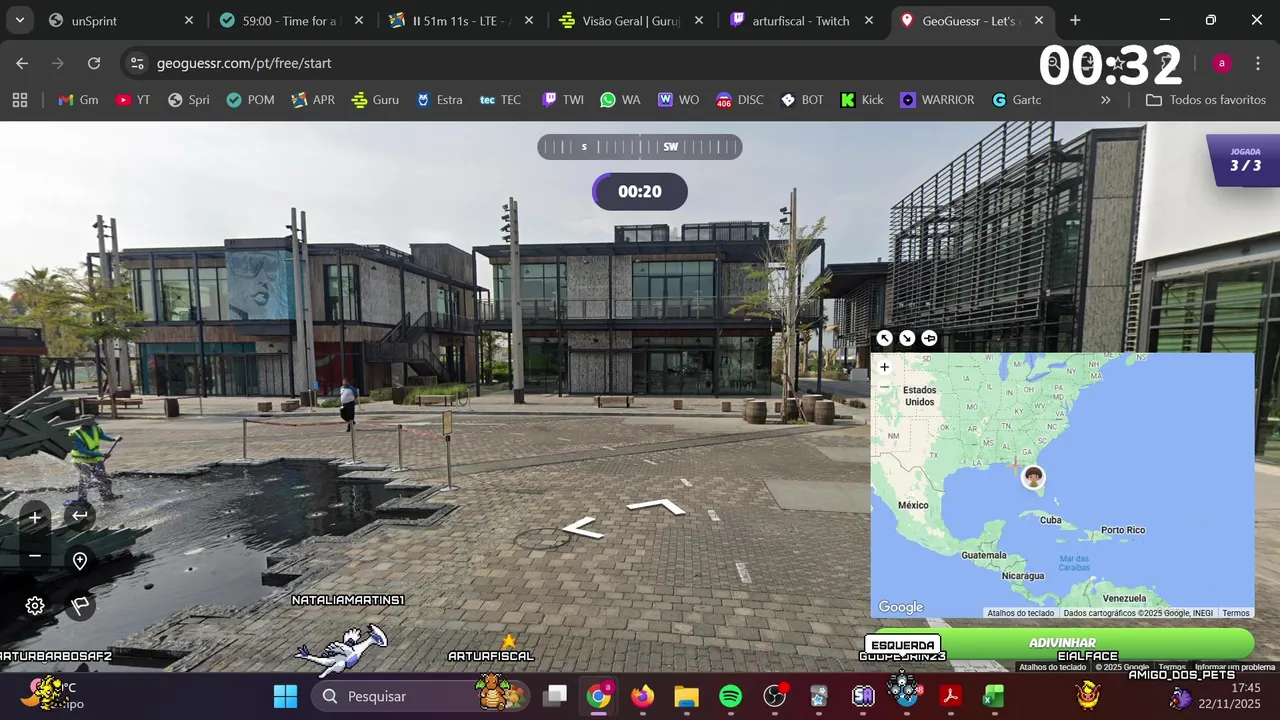Open Spotify from the taskbar
The image size is (1280, 720).
731,696
